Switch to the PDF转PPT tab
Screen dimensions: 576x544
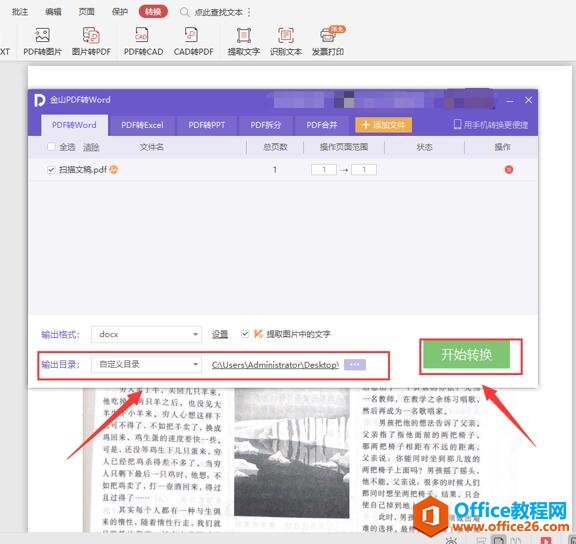pyautogui.click(x=206, y=125)
